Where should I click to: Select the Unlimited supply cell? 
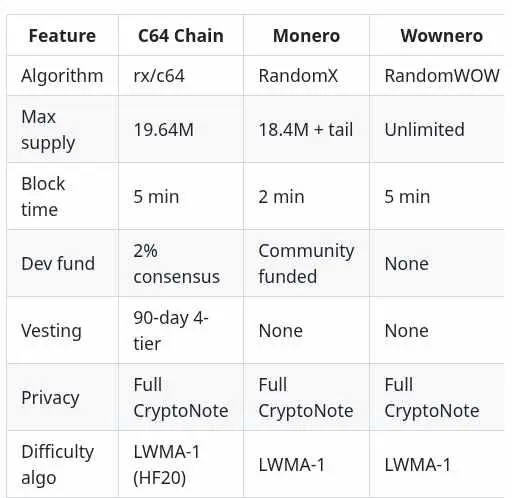pyautogui.click(x=441, y=130)
